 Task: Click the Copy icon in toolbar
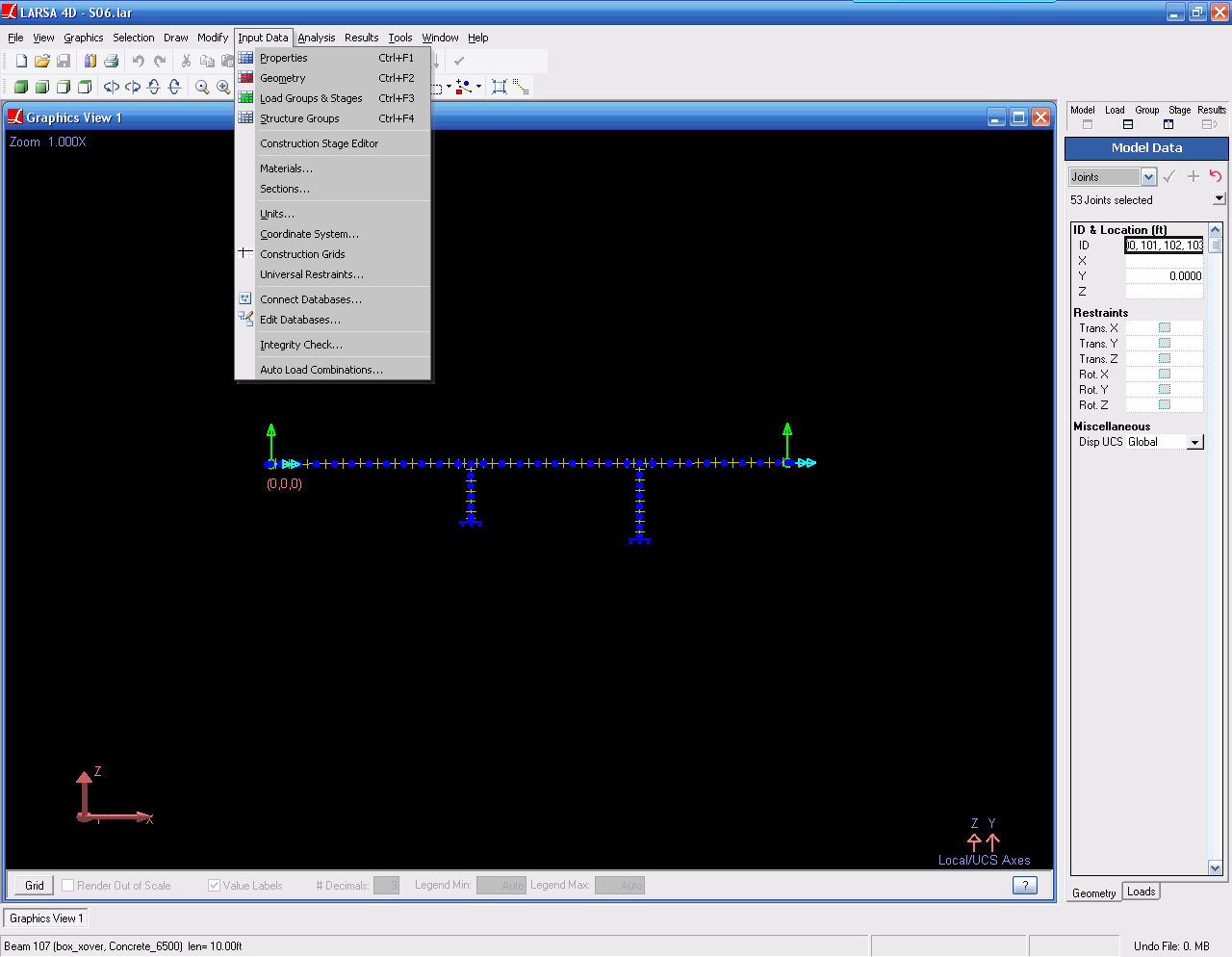pyautogui.click(x=207, y=61)
